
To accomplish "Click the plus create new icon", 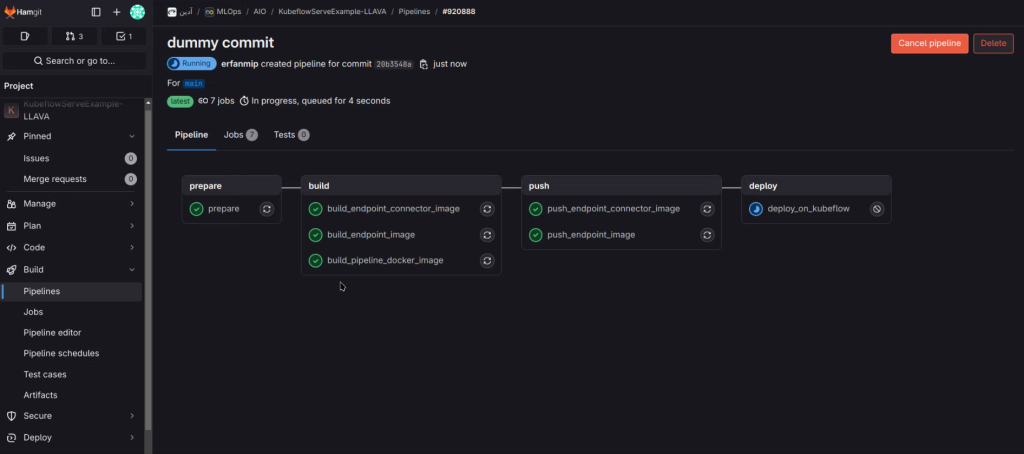I will pos(116,12).
